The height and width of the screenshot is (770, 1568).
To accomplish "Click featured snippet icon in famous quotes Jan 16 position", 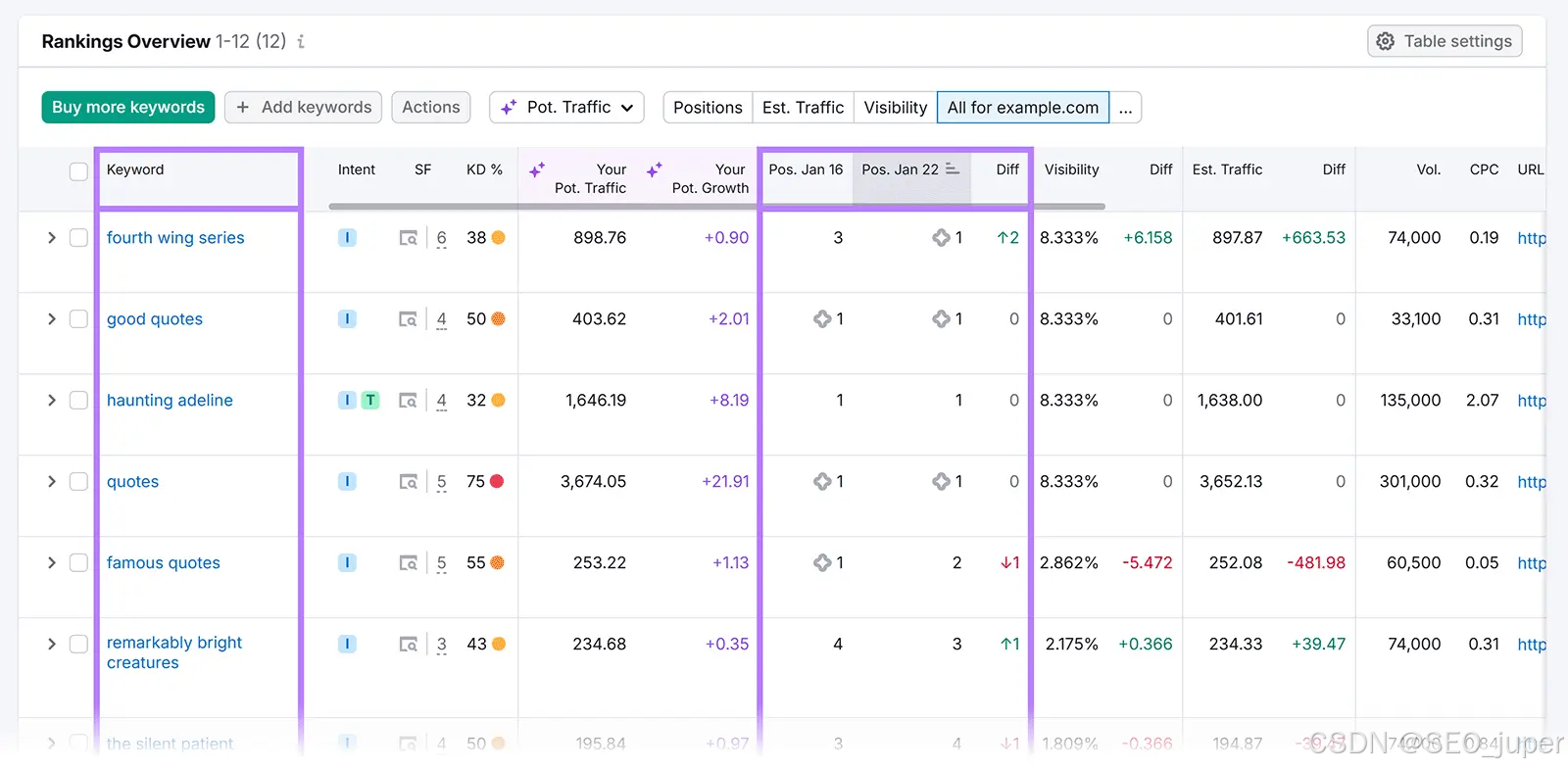I will [822, 562].
